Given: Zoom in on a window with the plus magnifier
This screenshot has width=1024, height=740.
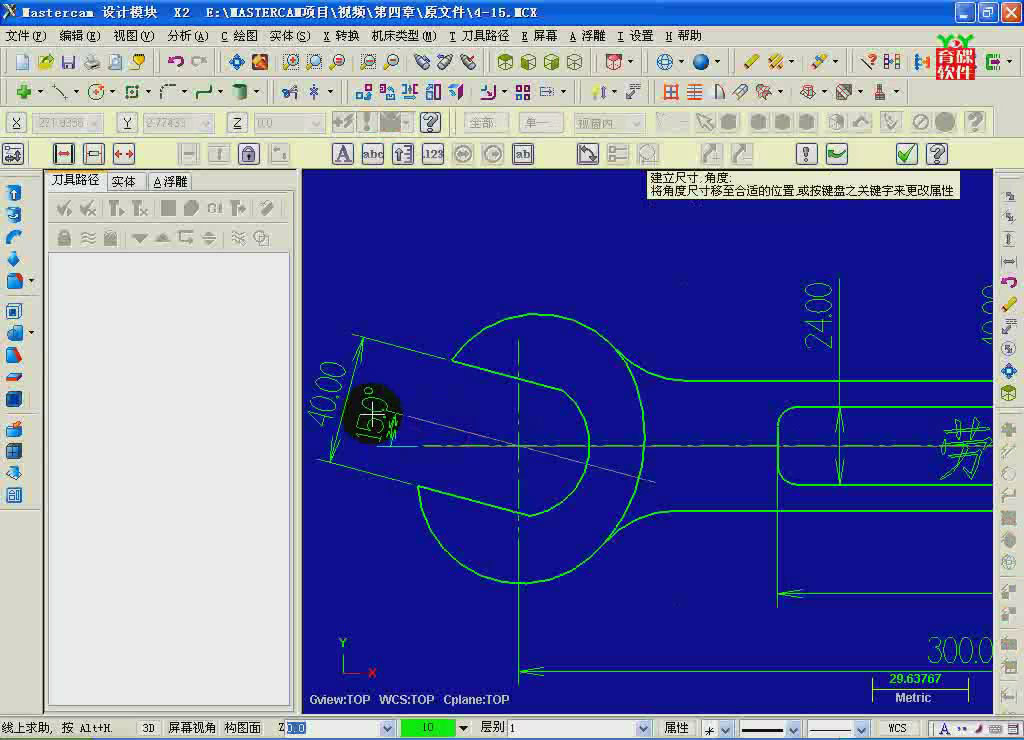Looking at the screenshot, I should pos(291,62).
